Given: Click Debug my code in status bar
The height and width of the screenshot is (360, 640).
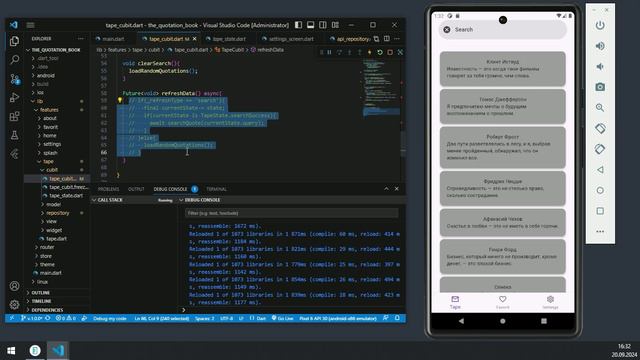Looking at the screenshot, I should click(110, 318).
